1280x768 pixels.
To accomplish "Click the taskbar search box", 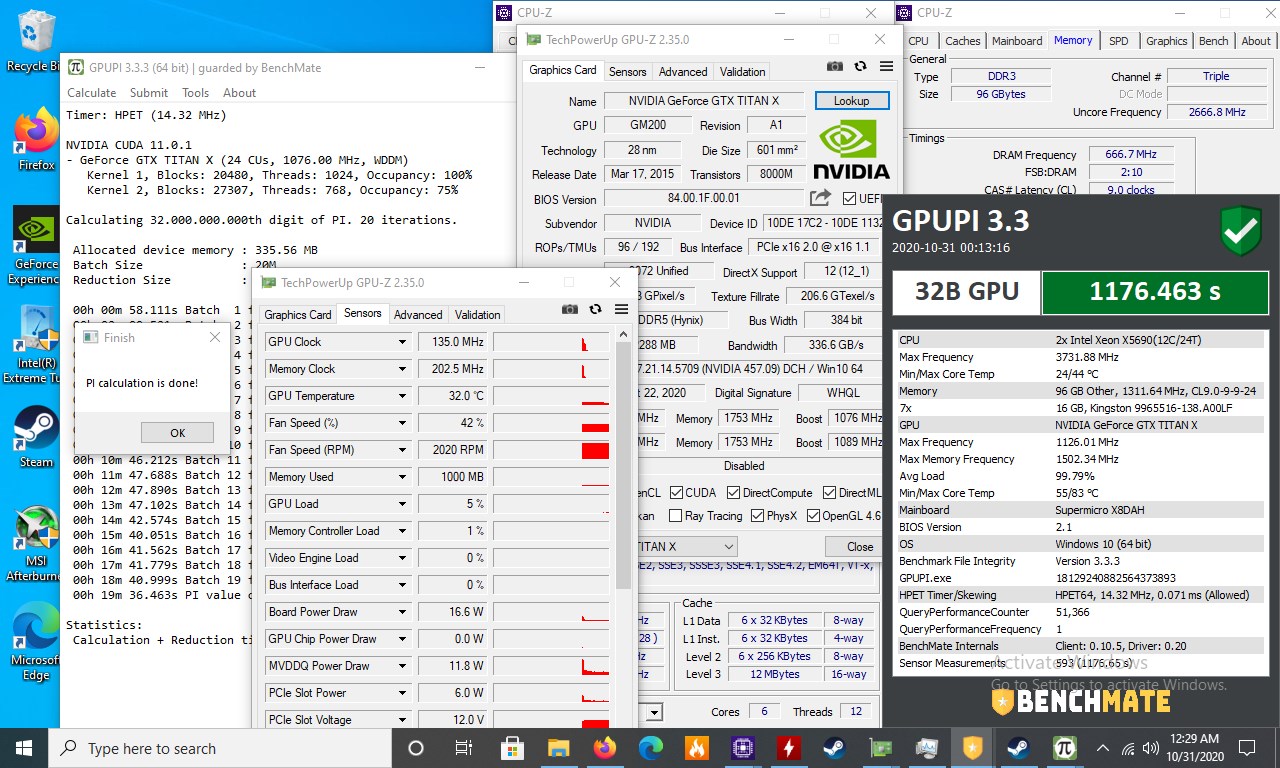I will (x=220, y=748).
